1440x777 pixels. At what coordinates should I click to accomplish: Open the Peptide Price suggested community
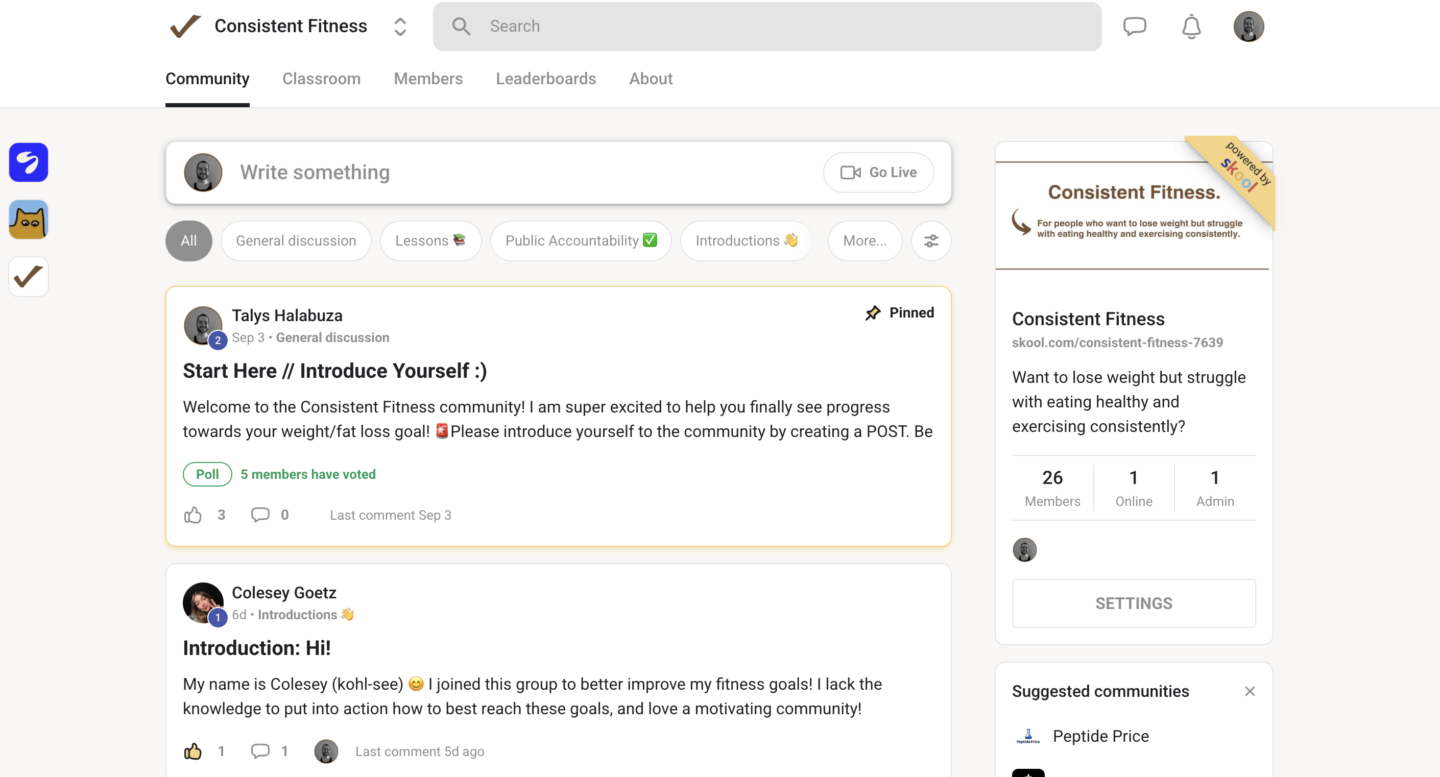point(1100,736)
